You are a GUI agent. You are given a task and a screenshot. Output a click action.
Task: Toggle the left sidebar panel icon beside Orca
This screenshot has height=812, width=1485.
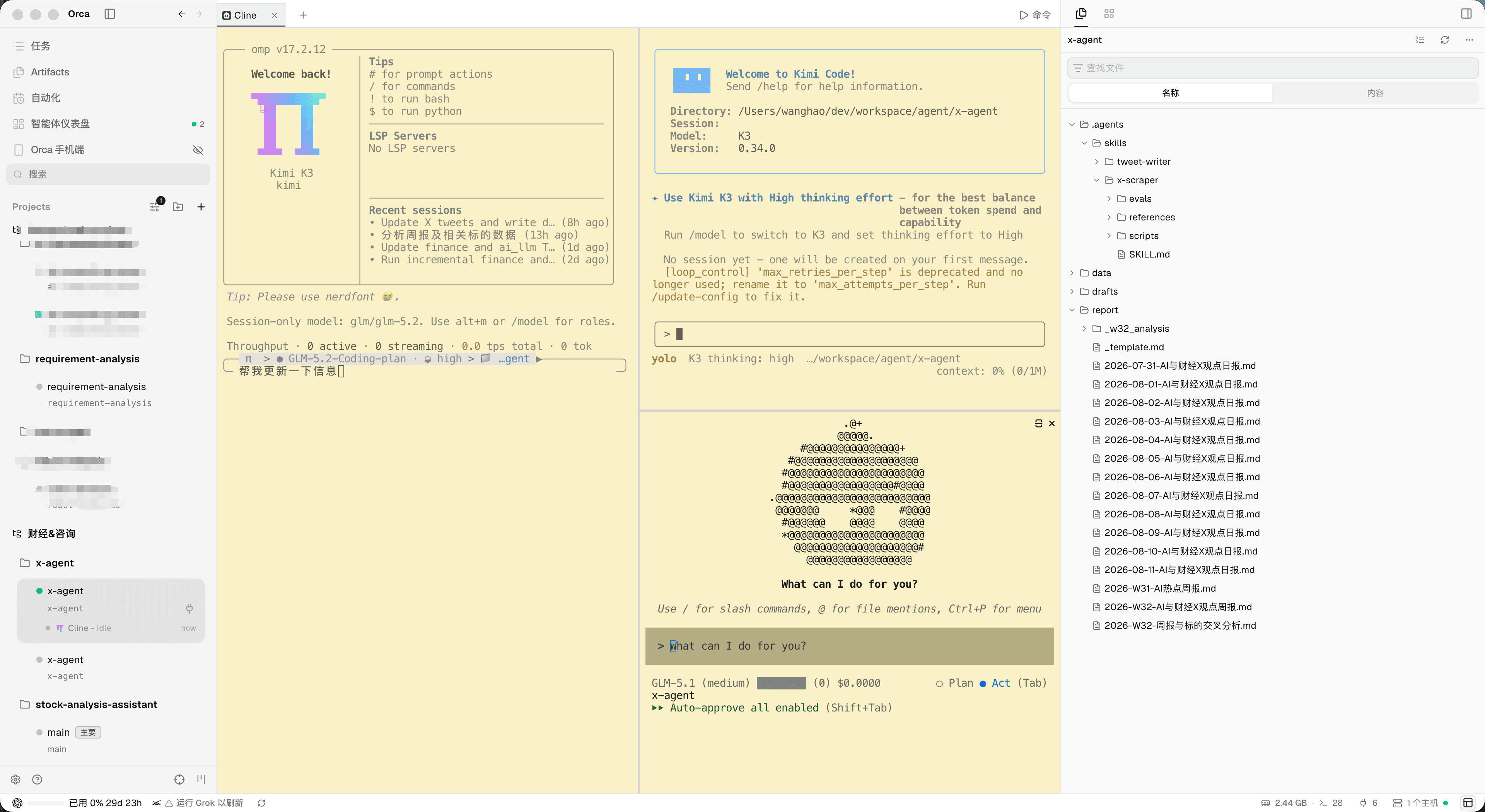109,14
